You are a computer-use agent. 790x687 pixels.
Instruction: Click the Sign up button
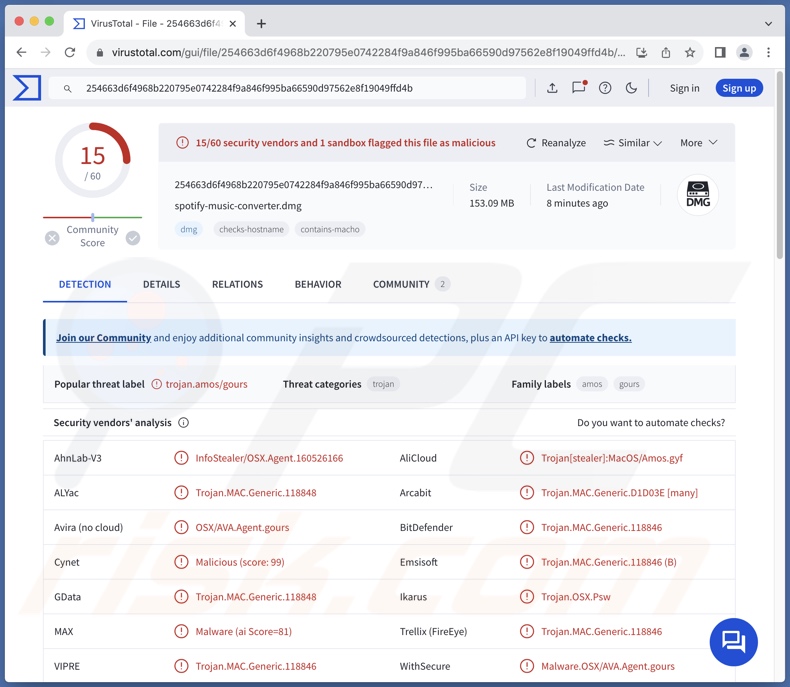[x=739, y=88]
